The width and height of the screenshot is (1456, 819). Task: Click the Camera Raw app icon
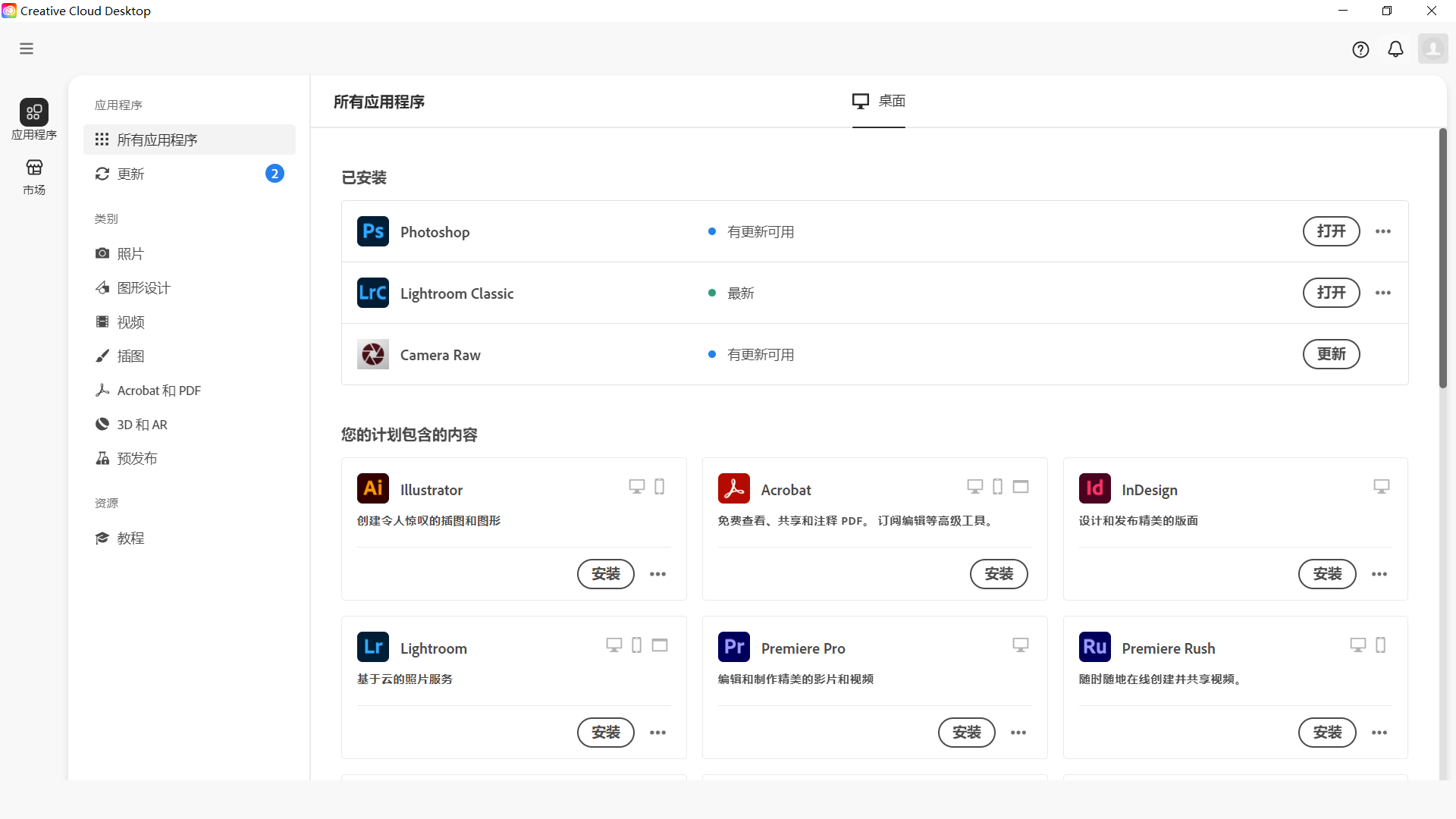(x=372, y=354)
